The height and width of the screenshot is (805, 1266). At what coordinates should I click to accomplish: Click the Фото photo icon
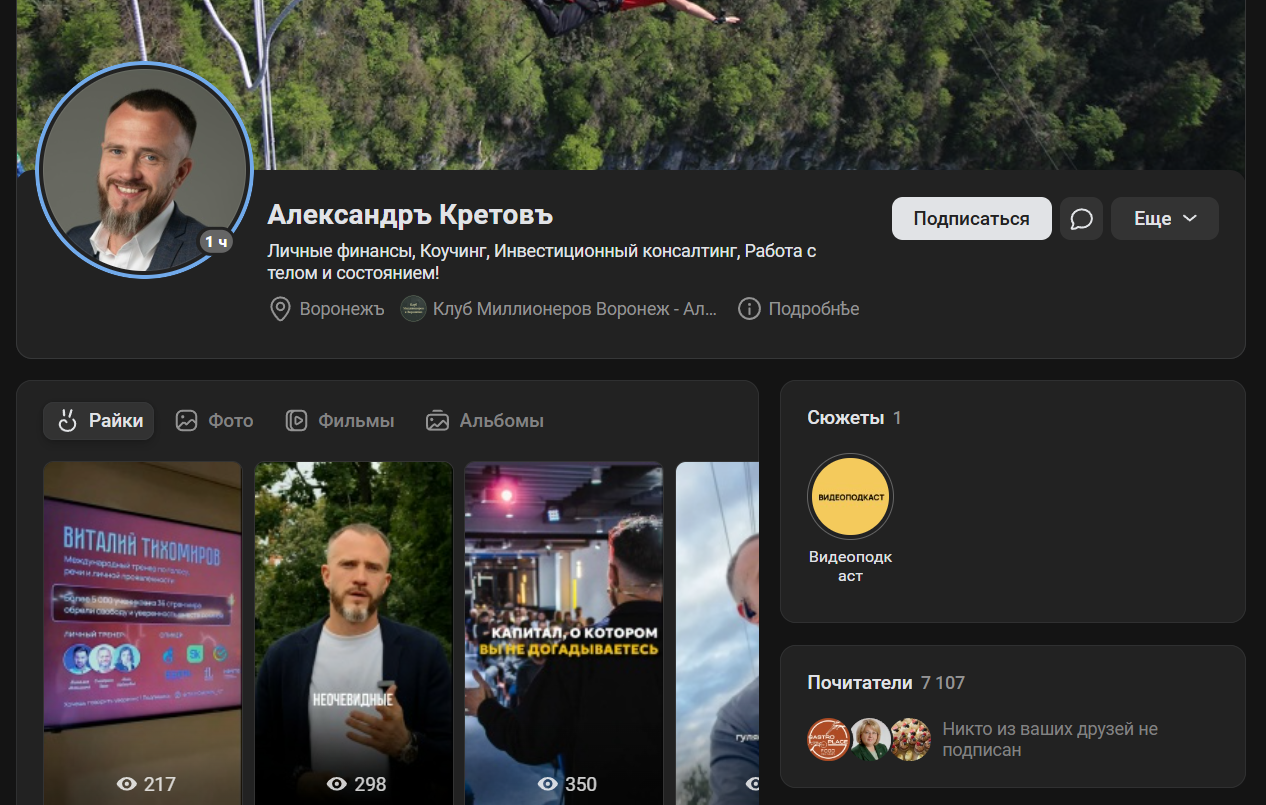click(186, 420)
